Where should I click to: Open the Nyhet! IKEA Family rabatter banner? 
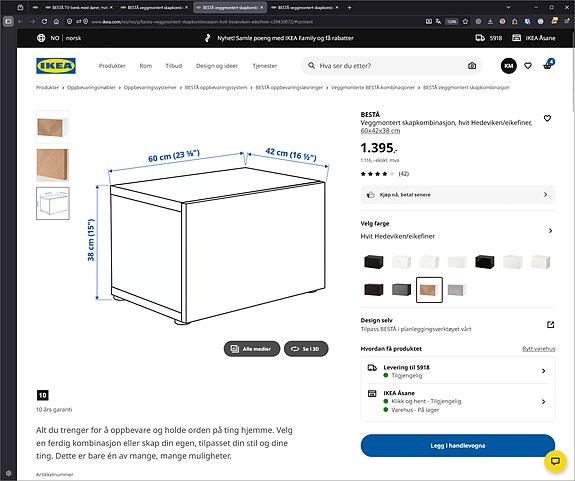tap(279, 38)
